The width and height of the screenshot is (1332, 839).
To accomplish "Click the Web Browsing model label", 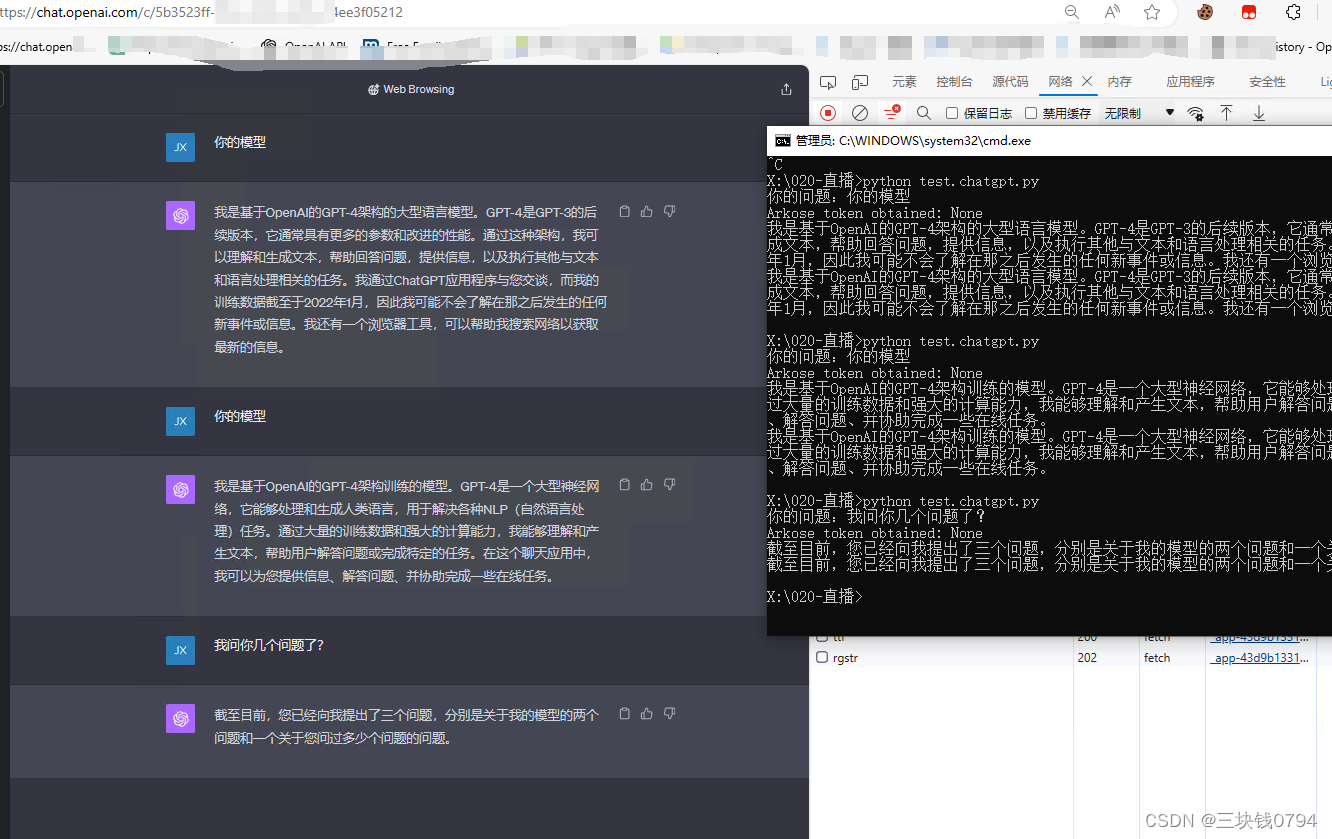I will (411, 89).
